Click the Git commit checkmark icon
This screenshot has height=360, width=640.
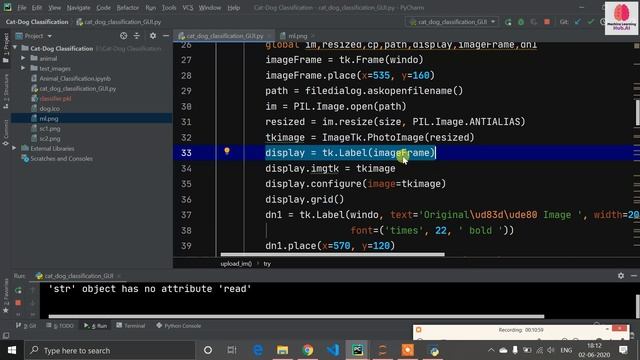click(x=591, y=22)
